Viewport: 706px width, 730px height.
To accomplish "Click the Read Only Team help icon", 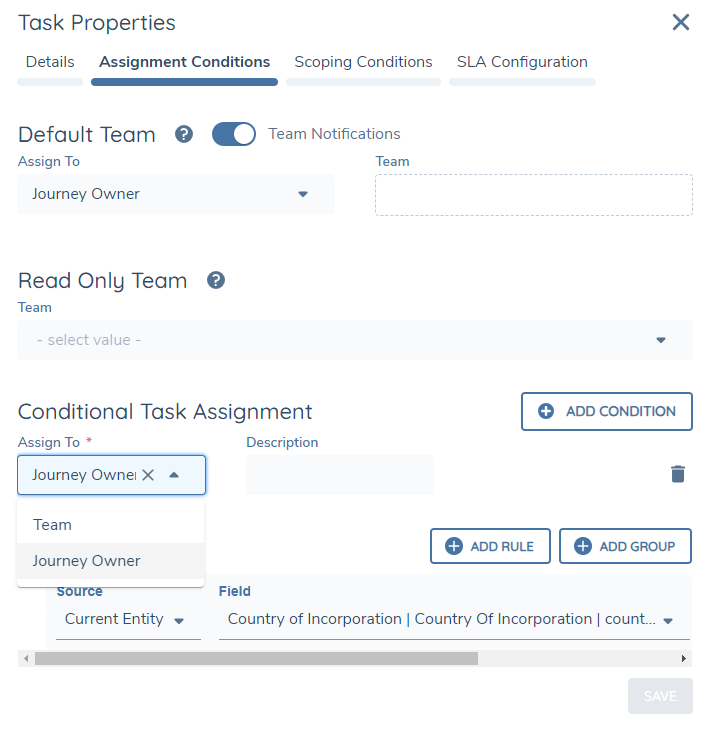I will click(216, 280).
